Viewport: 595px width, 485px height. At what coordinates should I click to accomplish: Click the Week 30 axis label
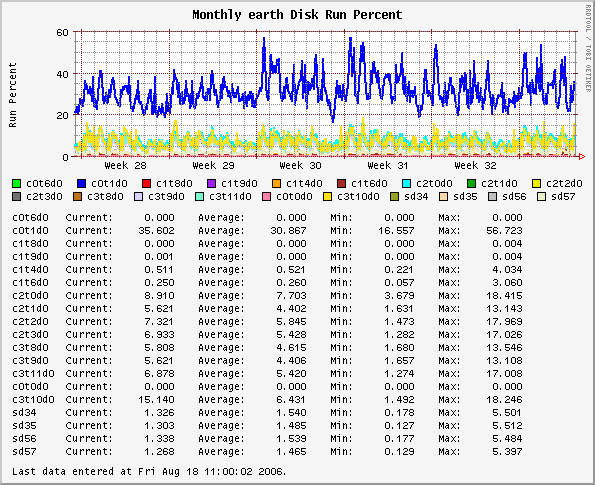(x=300, y=165)
